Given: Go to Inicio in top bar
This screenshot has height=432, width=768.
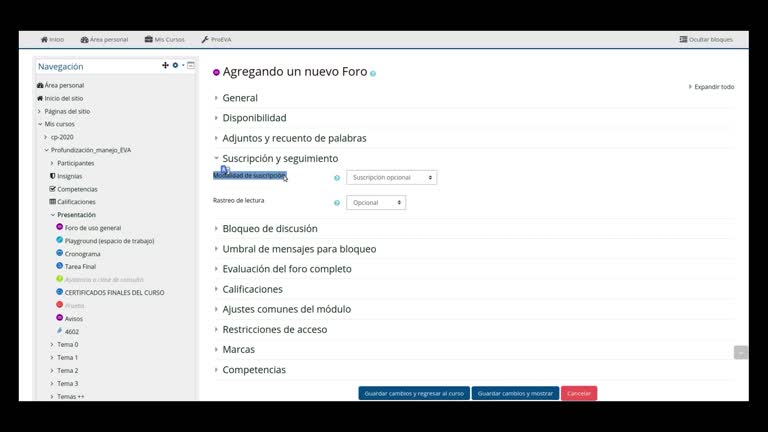Looking at the screenshot, I should [52, 39].
